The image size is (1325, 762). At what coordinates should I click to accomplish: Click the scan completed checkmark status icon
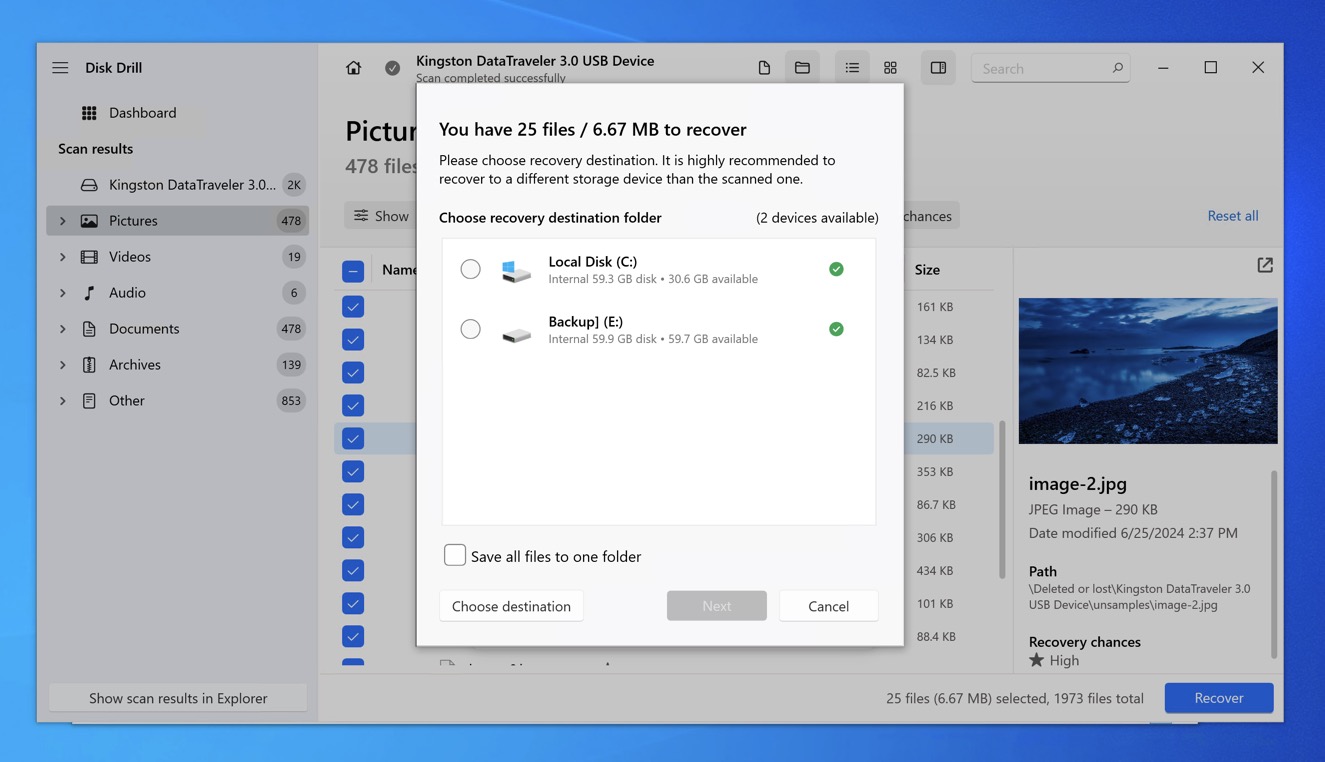[392, 68]
